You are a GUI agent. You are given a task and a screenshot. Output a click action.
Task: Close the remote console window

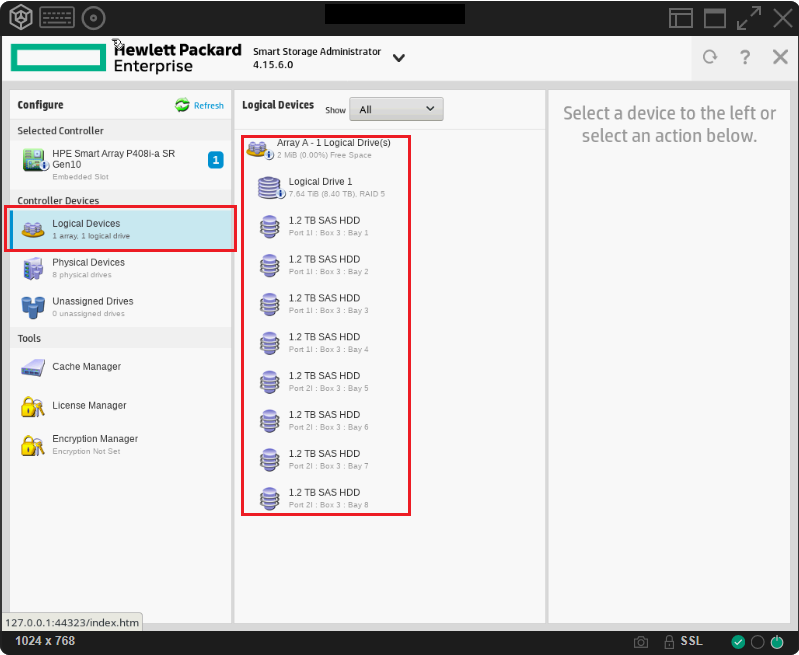(x=782, y=18)
